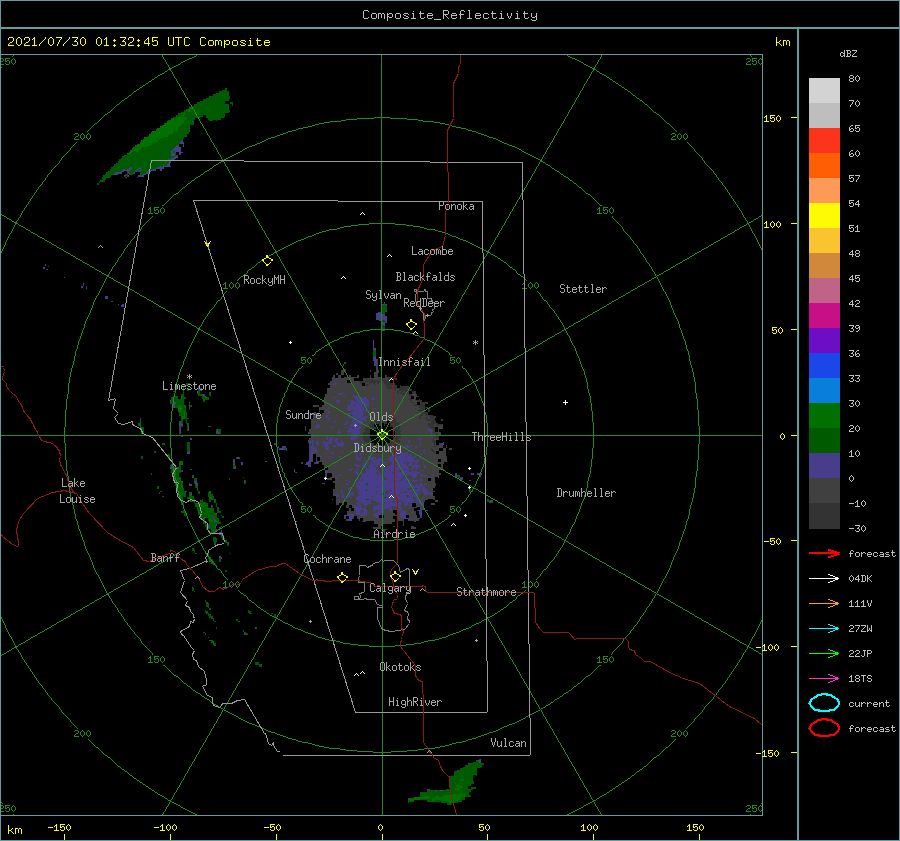The width and height of the screenshot is (900, 841).
Task: Click the Calgary label
Action: click(x=390, y=588)
